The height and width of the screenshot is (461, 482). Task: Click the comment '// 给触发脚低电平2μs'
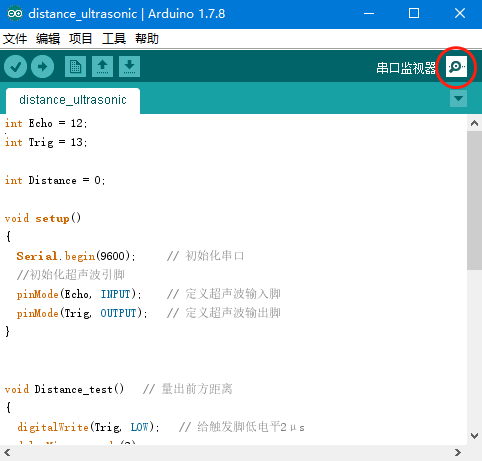coord(242,427)
